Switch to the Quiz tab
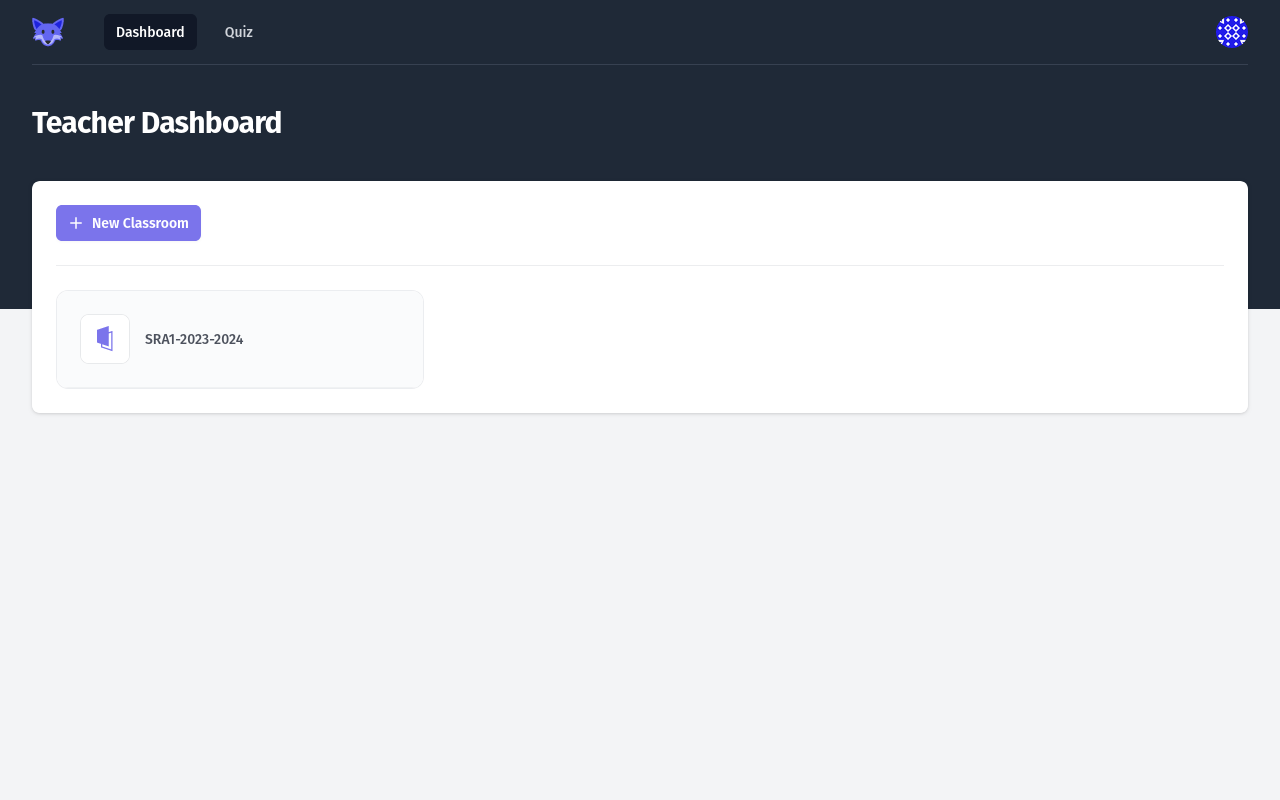The width and height of the screenshot is (1280, 800). [x=238, y=31]
